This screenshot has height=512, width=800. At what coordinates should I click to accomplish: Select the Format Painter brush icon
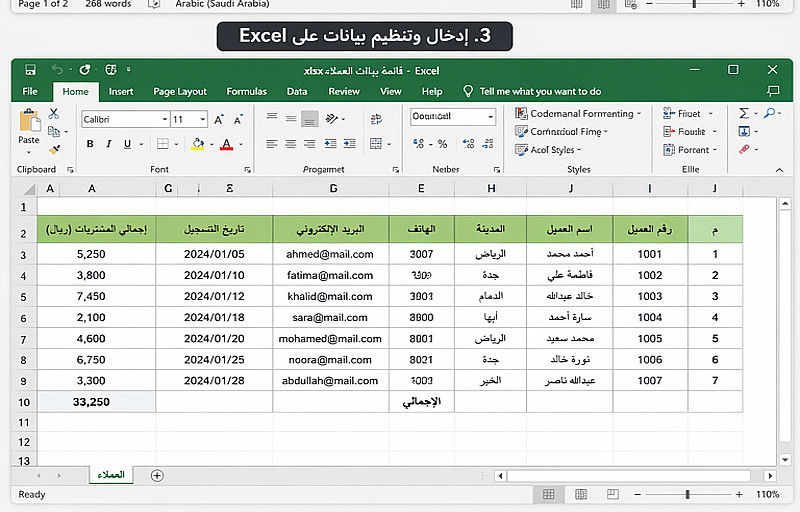coord(54,149)
